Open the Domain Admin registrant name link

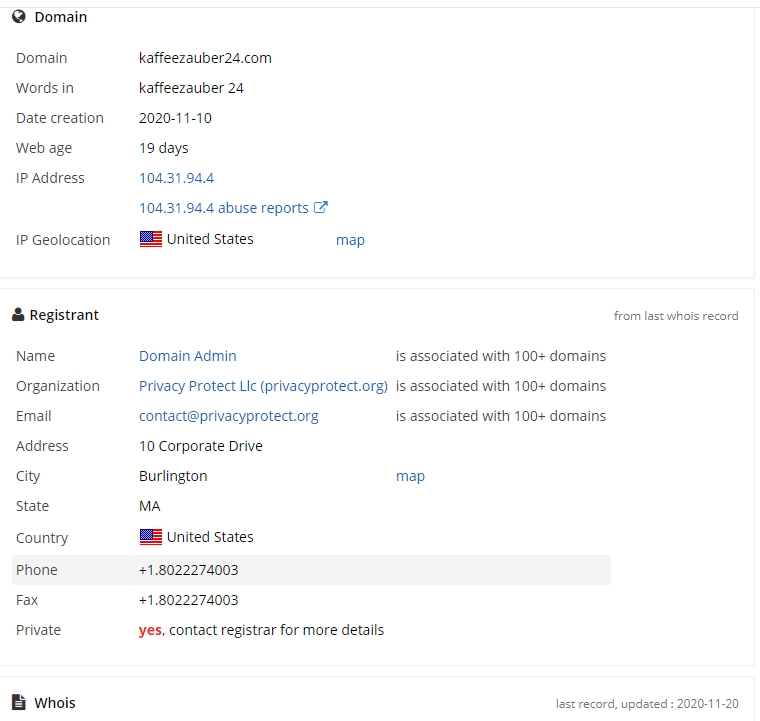188,356
